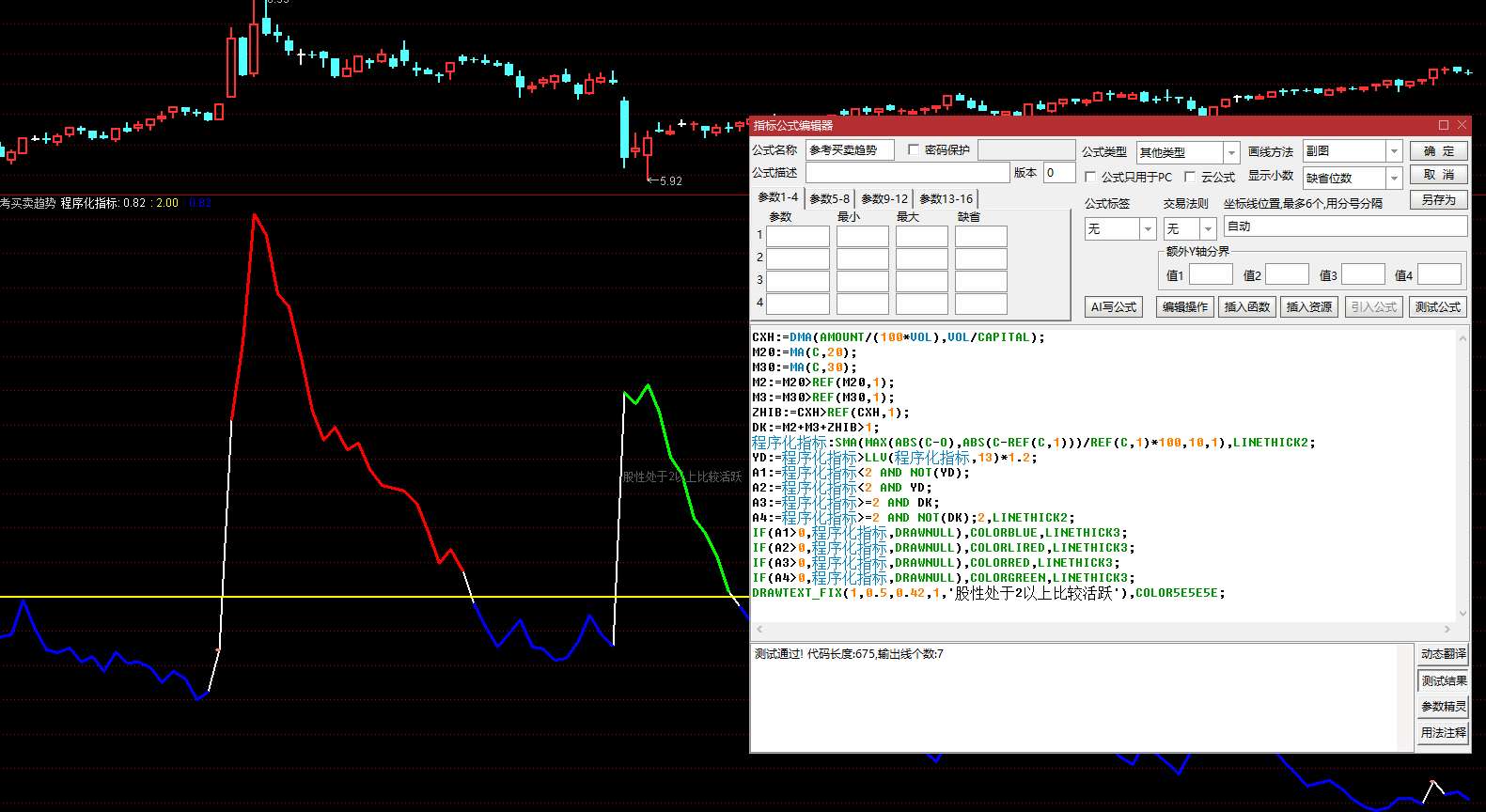Expand the 交易法则 combo box
Viewport: 1486px width, 812px height.
pyautogui.click(x=1208, y=228)
